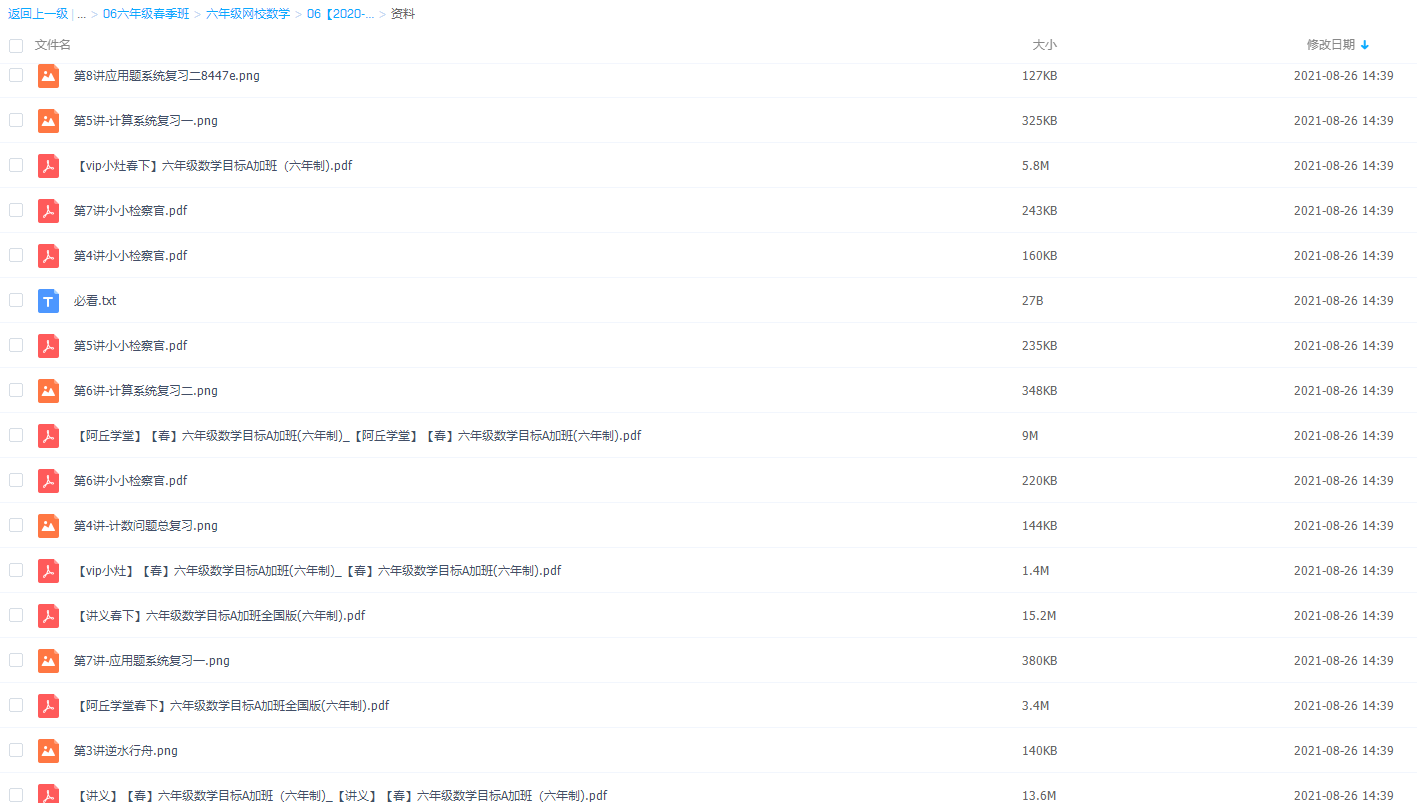Screen dimensions: 1417x803
Task: Toggle the select-all checkbox in the header
Action: pos(16,45)
